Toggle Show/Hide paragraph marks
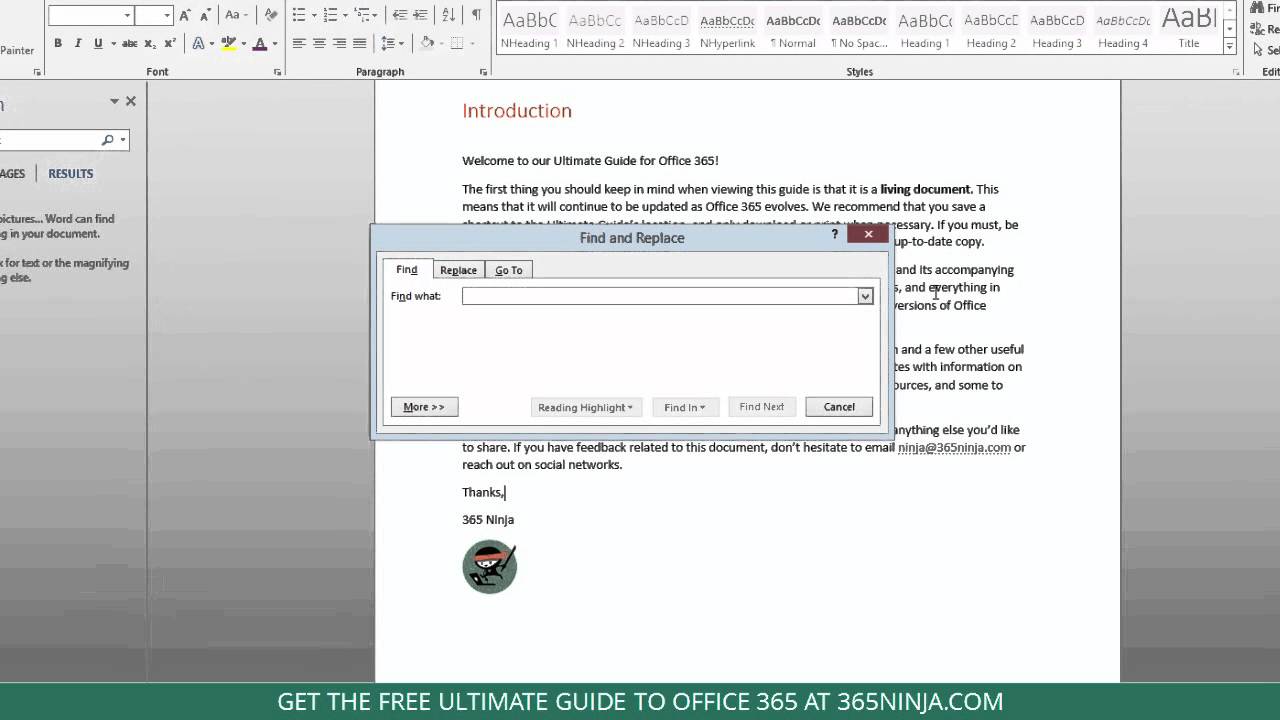 coord(476,15)
